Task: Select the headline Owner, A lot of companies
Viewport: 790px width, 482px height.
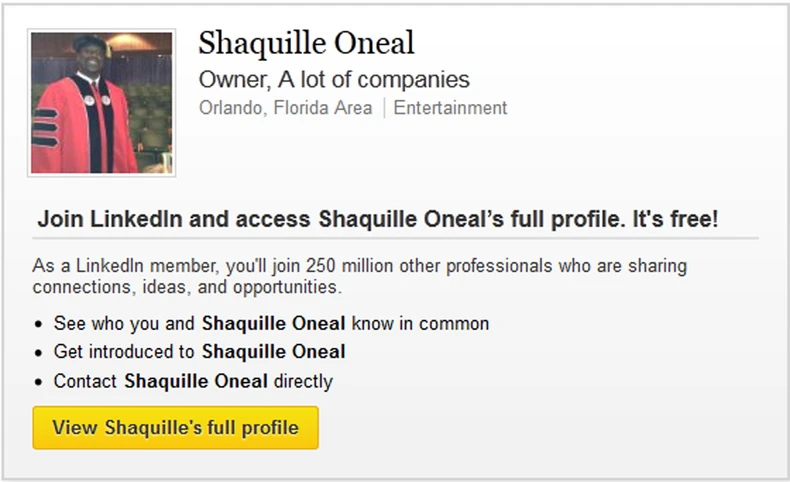Action: pos(334,79)
